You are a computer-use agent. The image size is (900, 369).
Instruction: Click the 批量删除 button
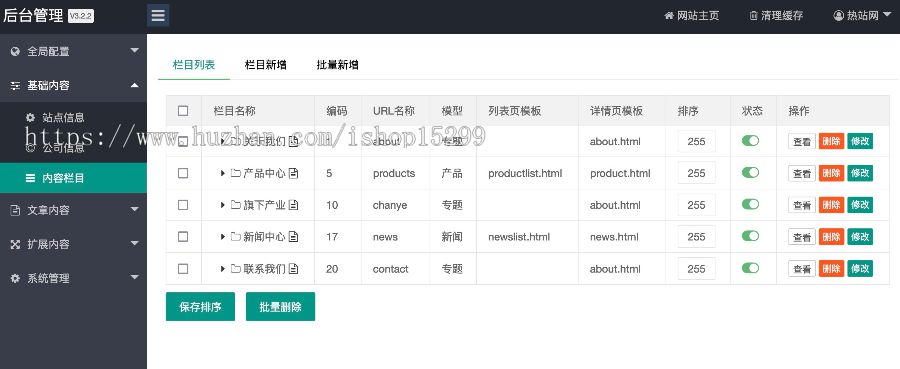(280, 307)
